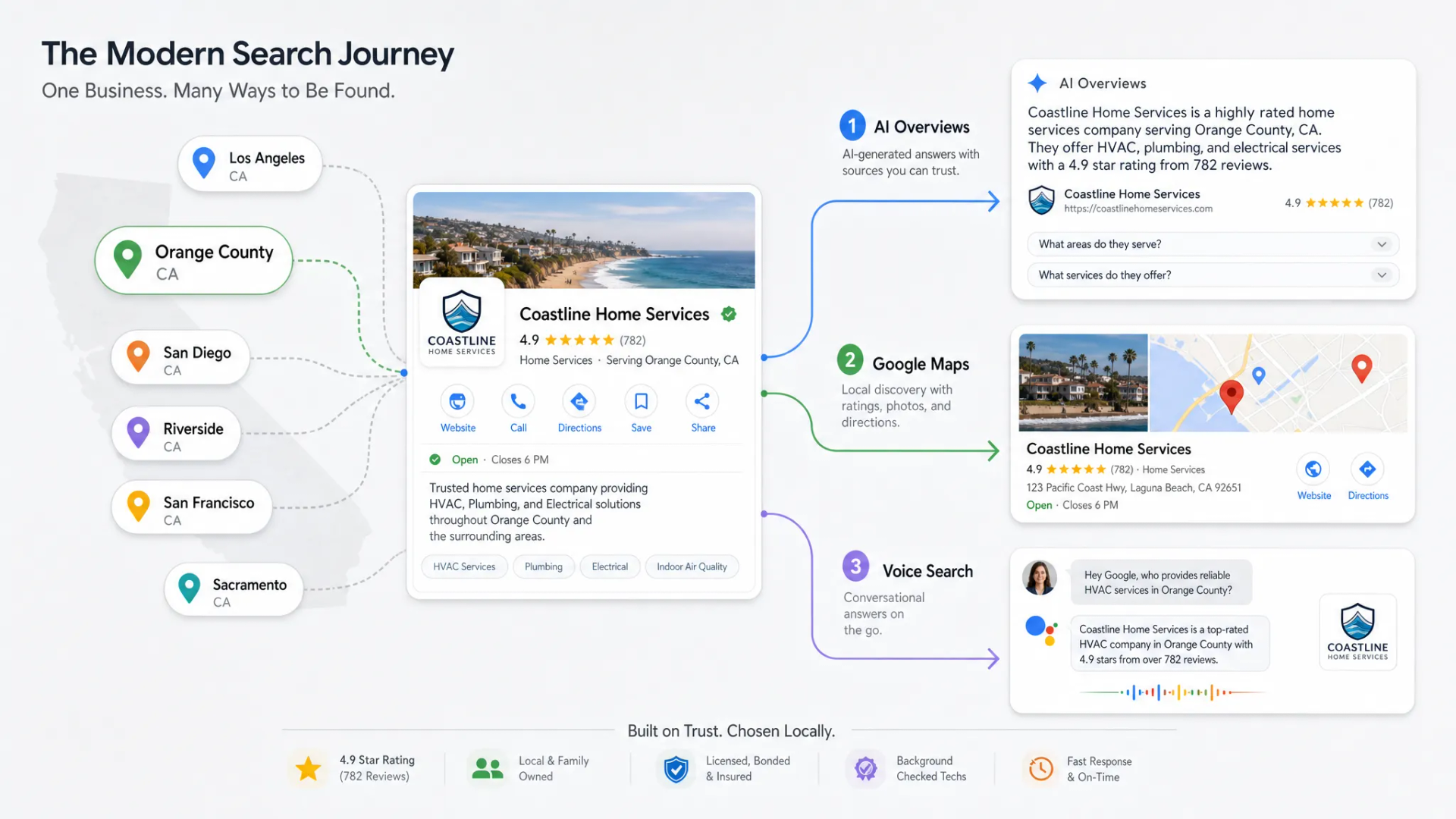The height and width of the screenshot is (819, 1456).
Task: Click the large red map pin
Action: 1232,397
